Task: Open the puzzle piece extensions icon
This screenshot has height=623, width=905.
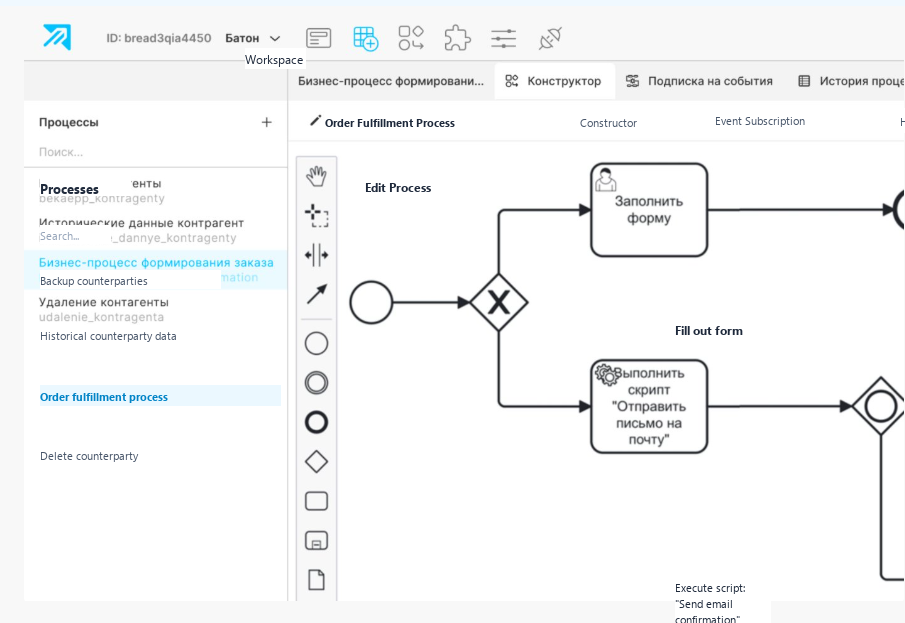Action: 457,38
